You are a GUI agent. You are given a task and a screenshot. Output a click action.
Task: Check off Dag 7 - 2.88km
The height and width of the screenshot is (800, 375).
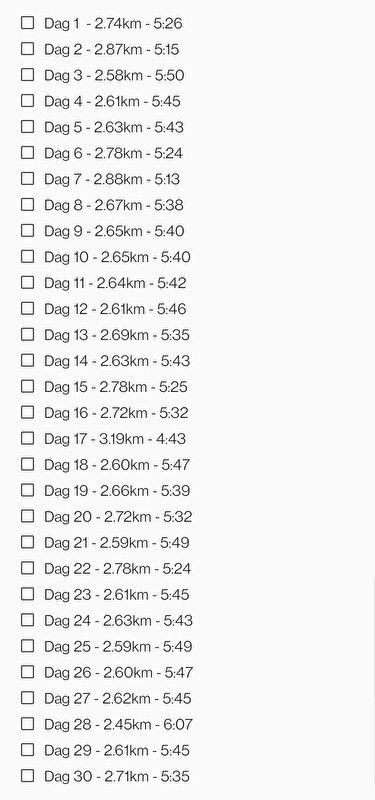click(28, 179)
